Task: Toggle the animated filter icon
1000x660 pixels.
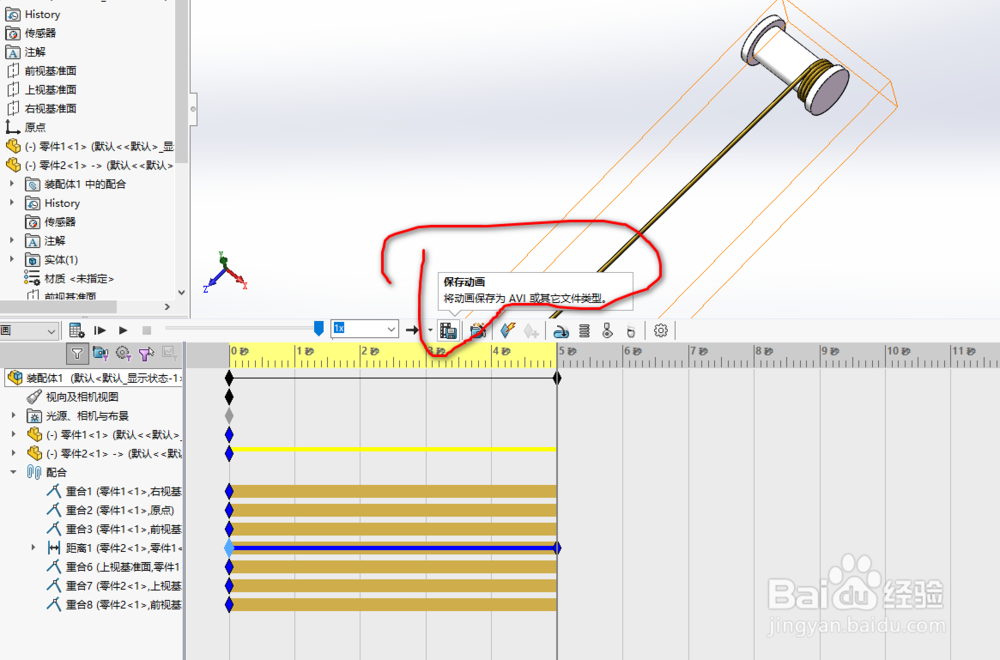Action: pyautogui.click(x=100, y=353)
